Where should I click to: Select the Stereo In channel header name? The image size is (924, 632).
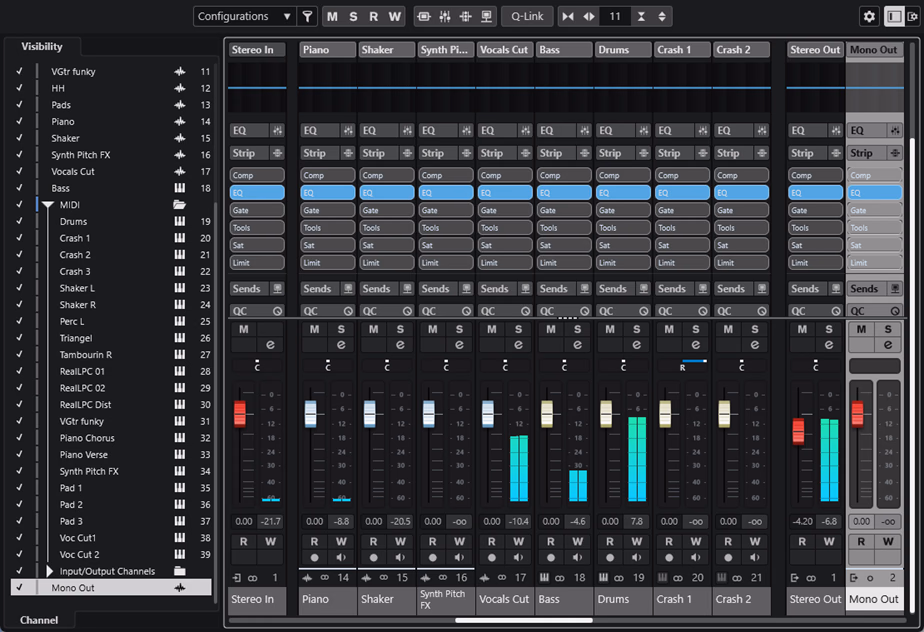pos(257,50)
